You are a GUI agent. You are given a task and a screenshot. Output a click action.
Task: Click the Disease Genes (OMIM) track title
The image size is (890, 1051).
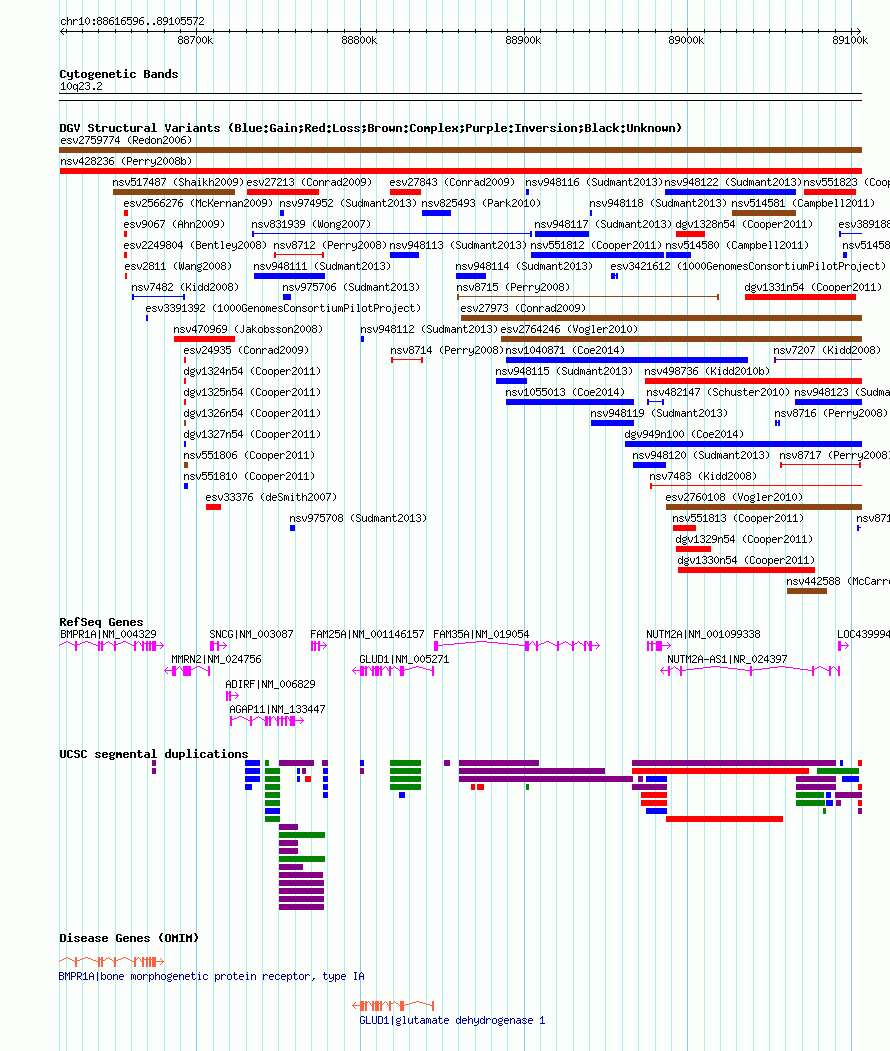[x=129, y=938]
